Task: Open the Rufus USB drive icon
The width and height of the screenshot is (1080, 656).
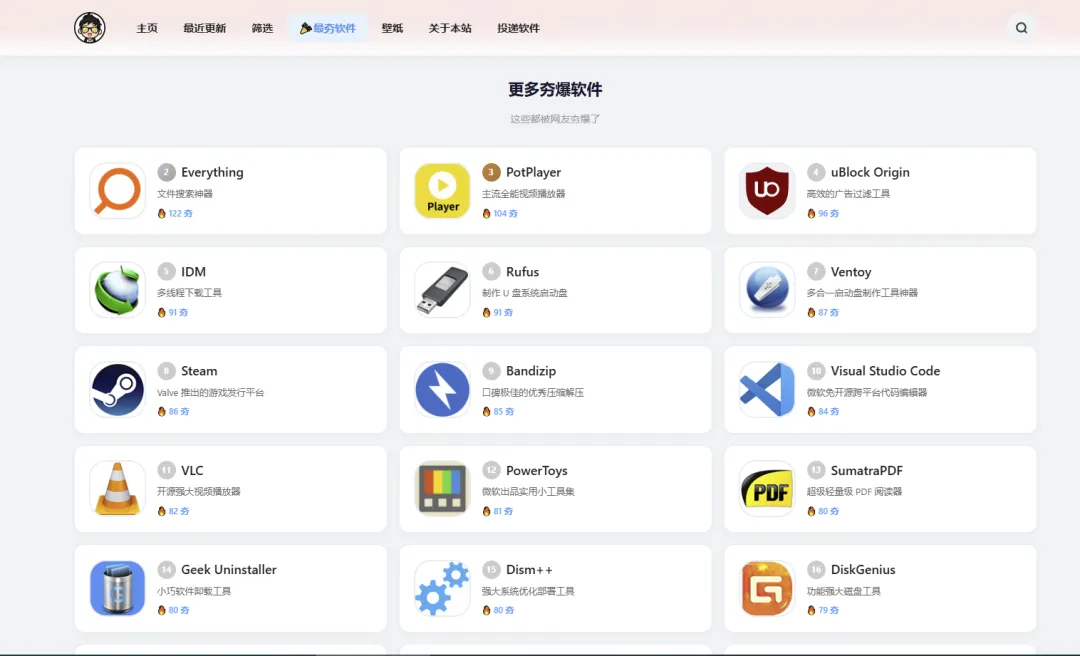Action: pyautogui.click(x=442, y=289)
